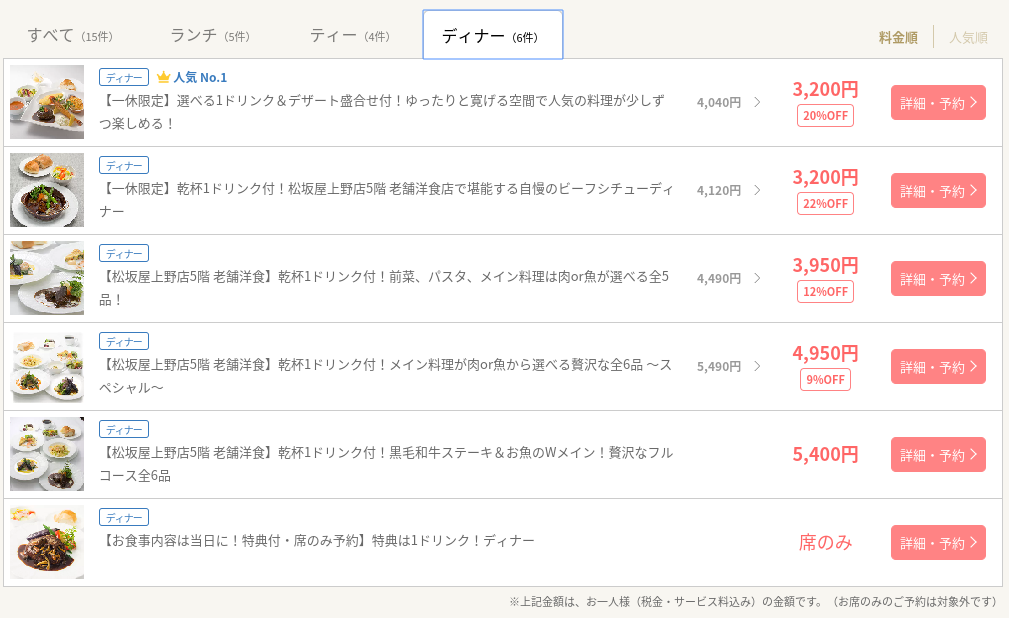Open thumbnail of the 全6品 スペシャル plan

tap(47, 366)
